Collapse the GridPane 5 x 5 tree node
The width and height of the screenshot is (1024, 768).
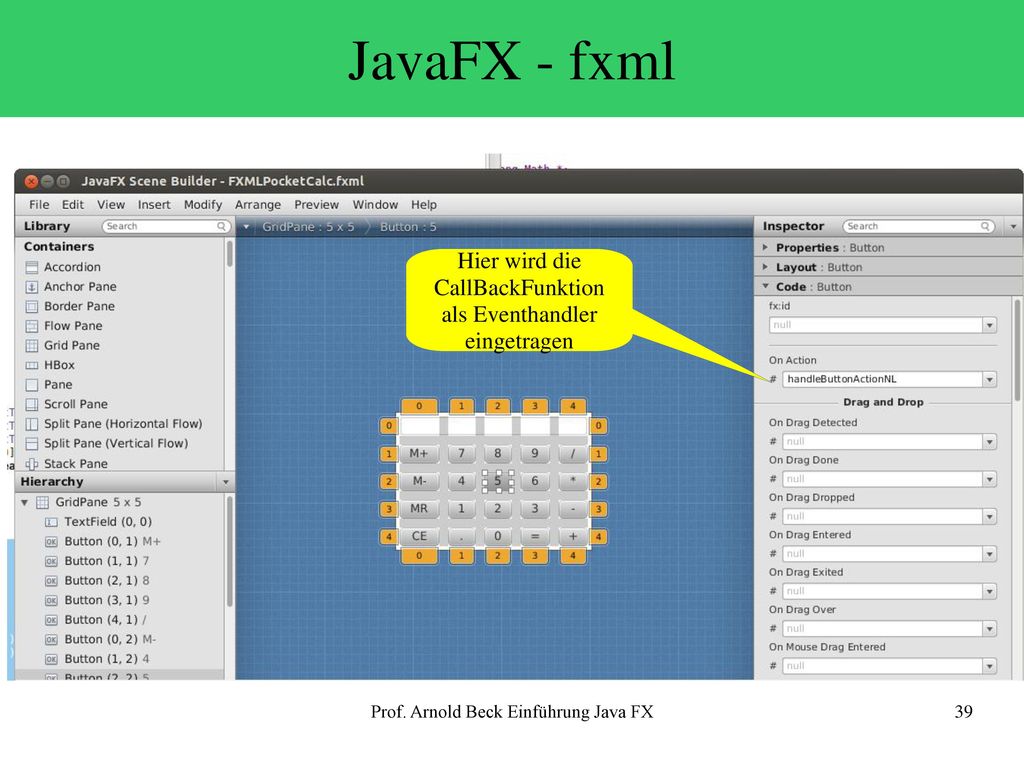click(x=24, y=502)
